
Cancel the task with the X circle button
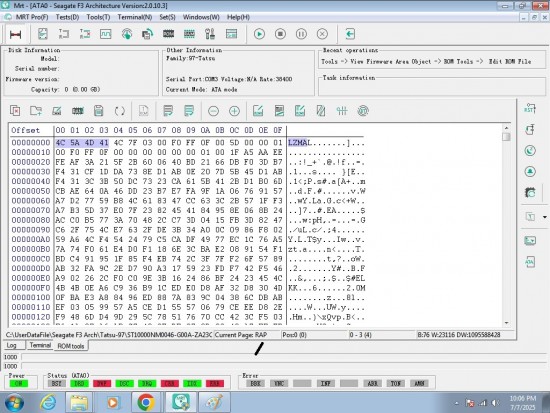point(322,34)
